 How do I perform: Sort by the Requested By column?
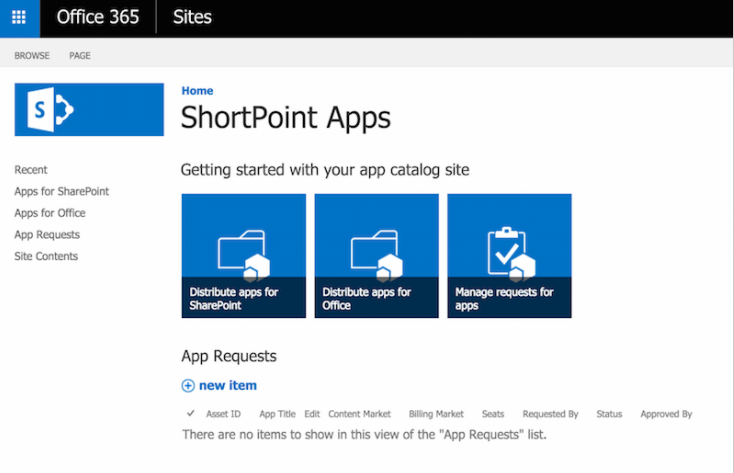click(550, 414)
